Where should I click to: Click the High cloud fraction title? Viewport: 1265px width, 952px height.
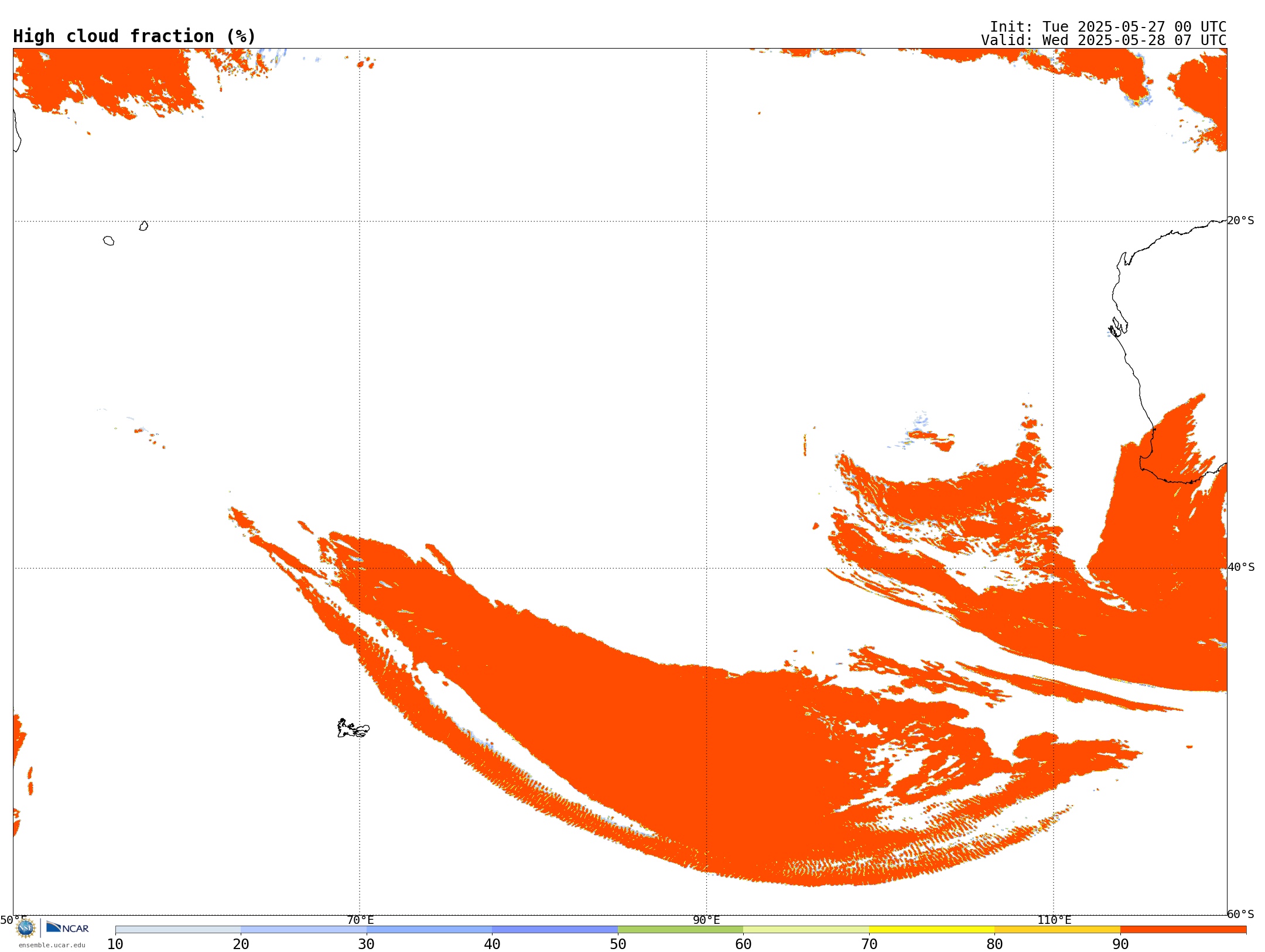[x=135, y=36]
